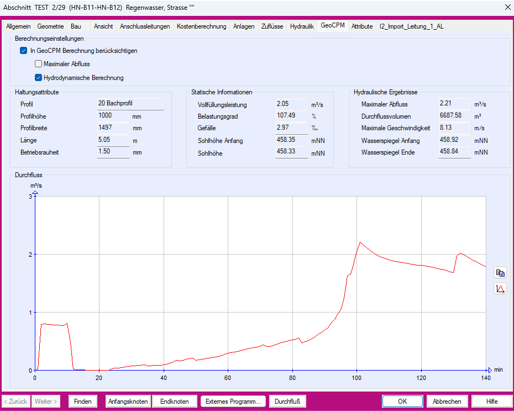
Task: Click the Berechnungseinstellungen group label
Action: [49, 39]
